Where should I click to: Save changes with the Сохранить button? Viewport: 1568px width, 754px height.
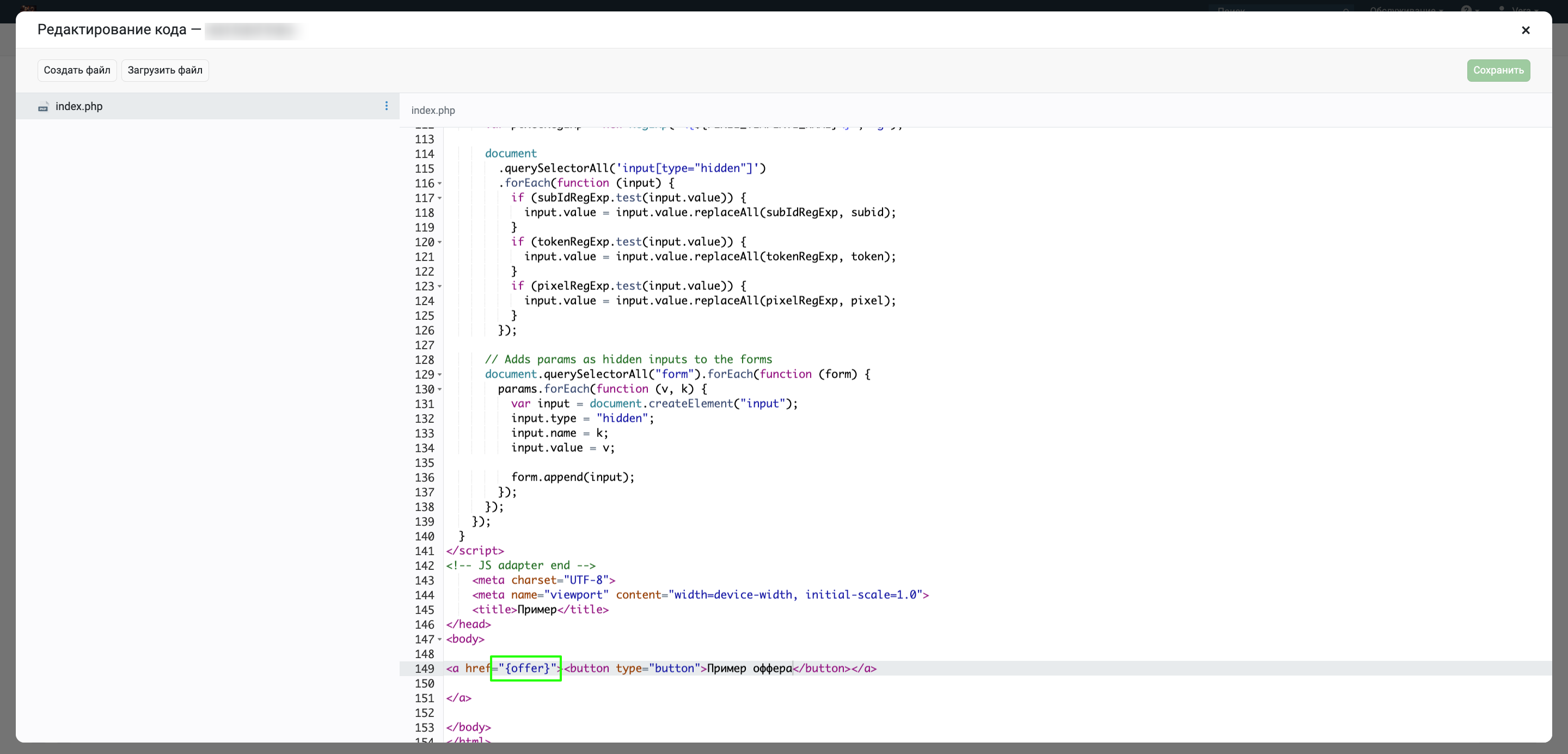[1498, 70]
